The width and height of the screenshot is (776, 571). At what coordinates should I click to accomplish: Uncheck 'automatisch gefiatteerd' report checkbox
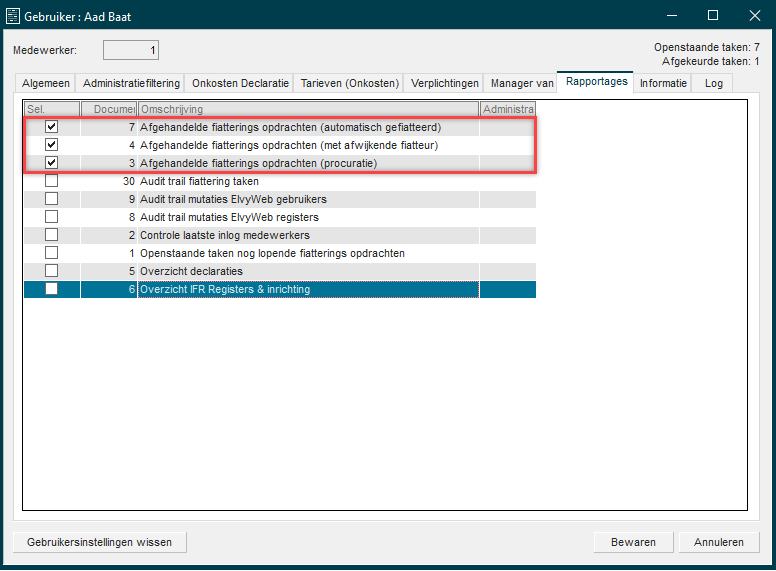(52, 127)
